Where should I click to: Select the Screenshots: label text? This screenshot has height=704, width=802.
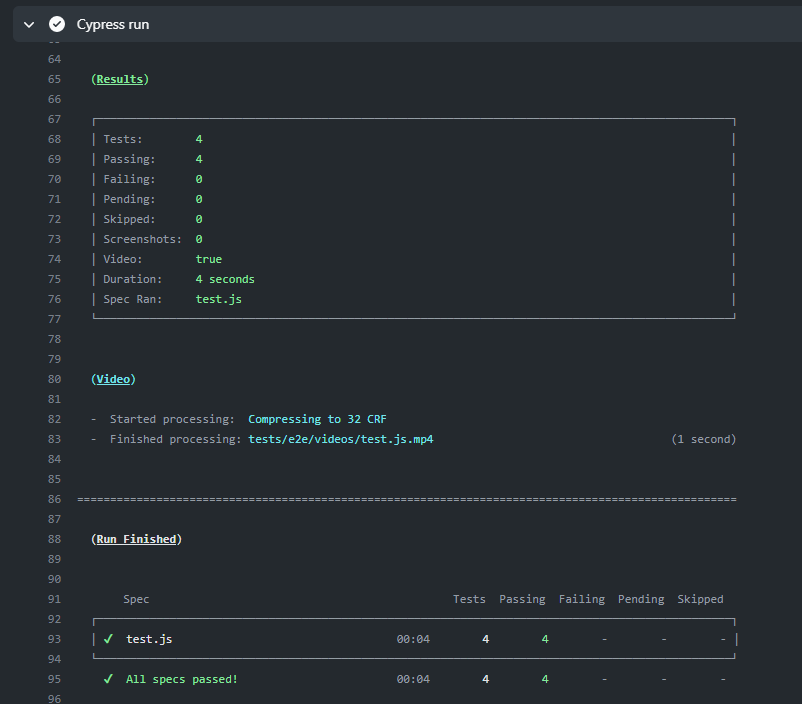(x=143, y=239)
